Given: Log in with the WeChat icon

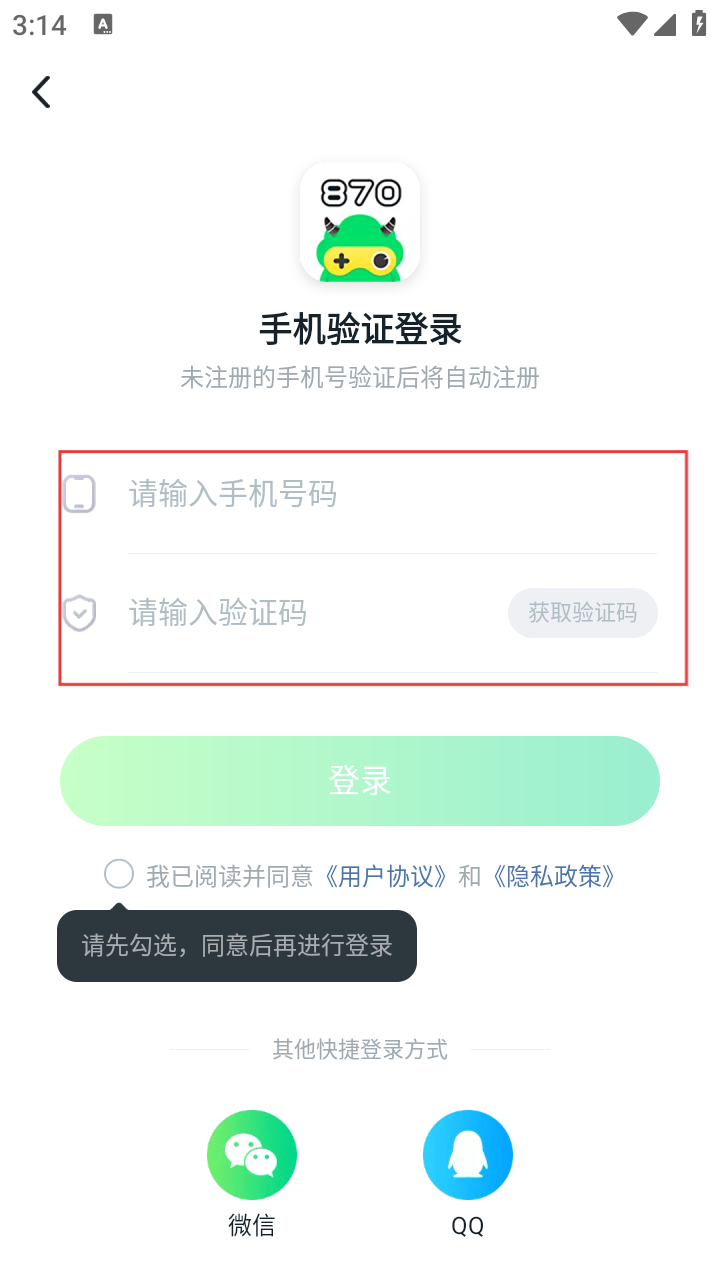Looking at the screenshot, I should point(252,1155).
